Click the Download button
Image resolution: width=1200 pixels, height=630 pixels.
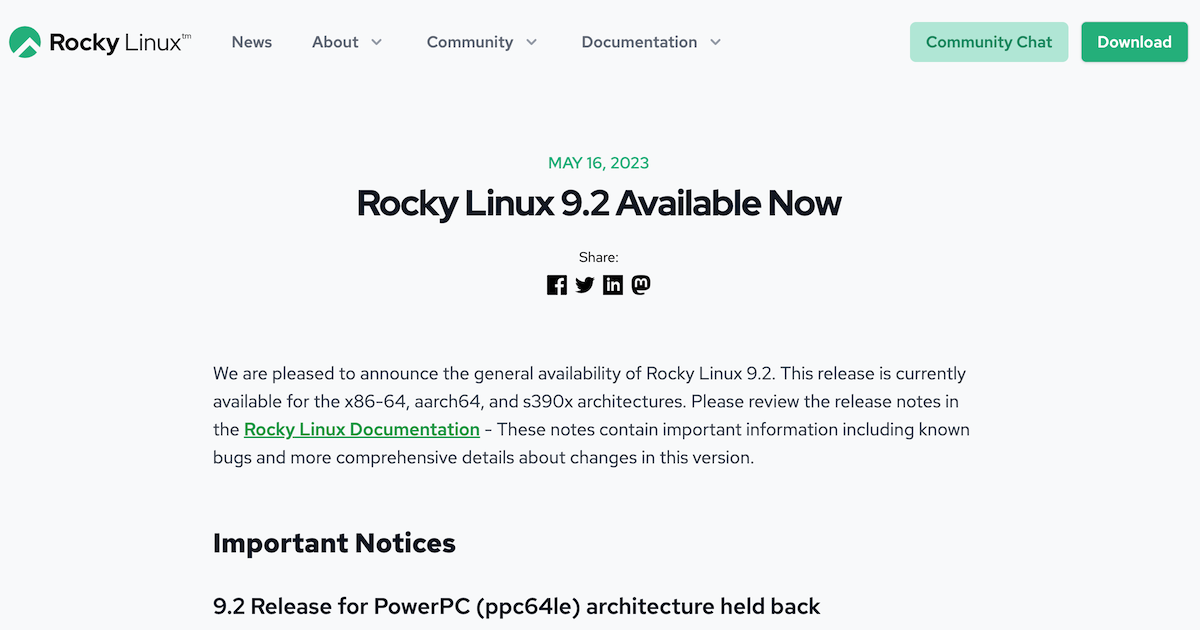pyautogui.click(x=1134, y=42)
